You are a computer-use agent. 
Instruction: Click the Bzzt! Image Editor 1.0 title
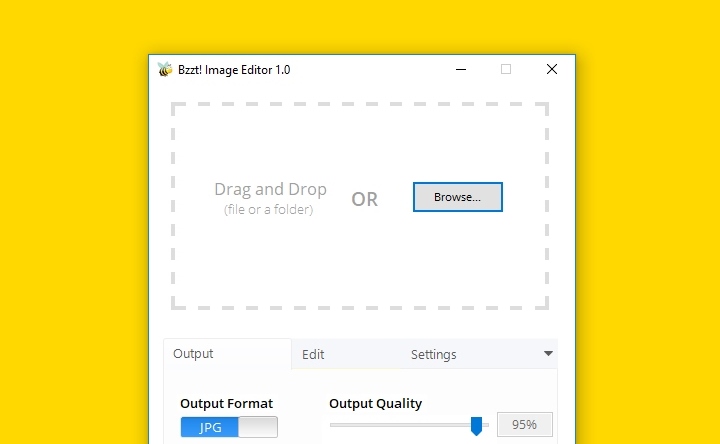pyautogui.click(x=234, y=70)
